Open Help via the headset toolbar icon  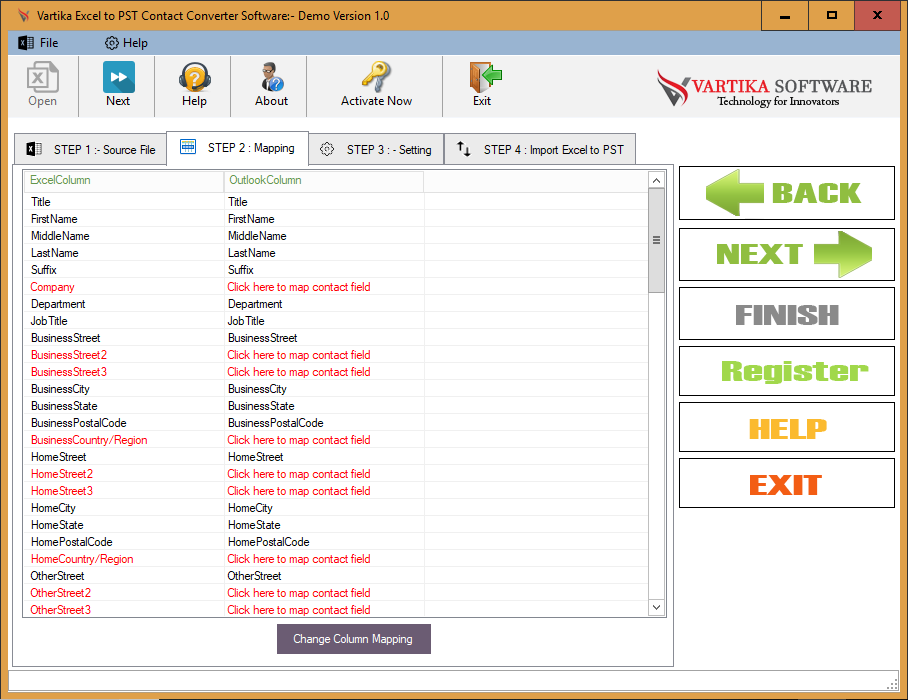(194, 85)
